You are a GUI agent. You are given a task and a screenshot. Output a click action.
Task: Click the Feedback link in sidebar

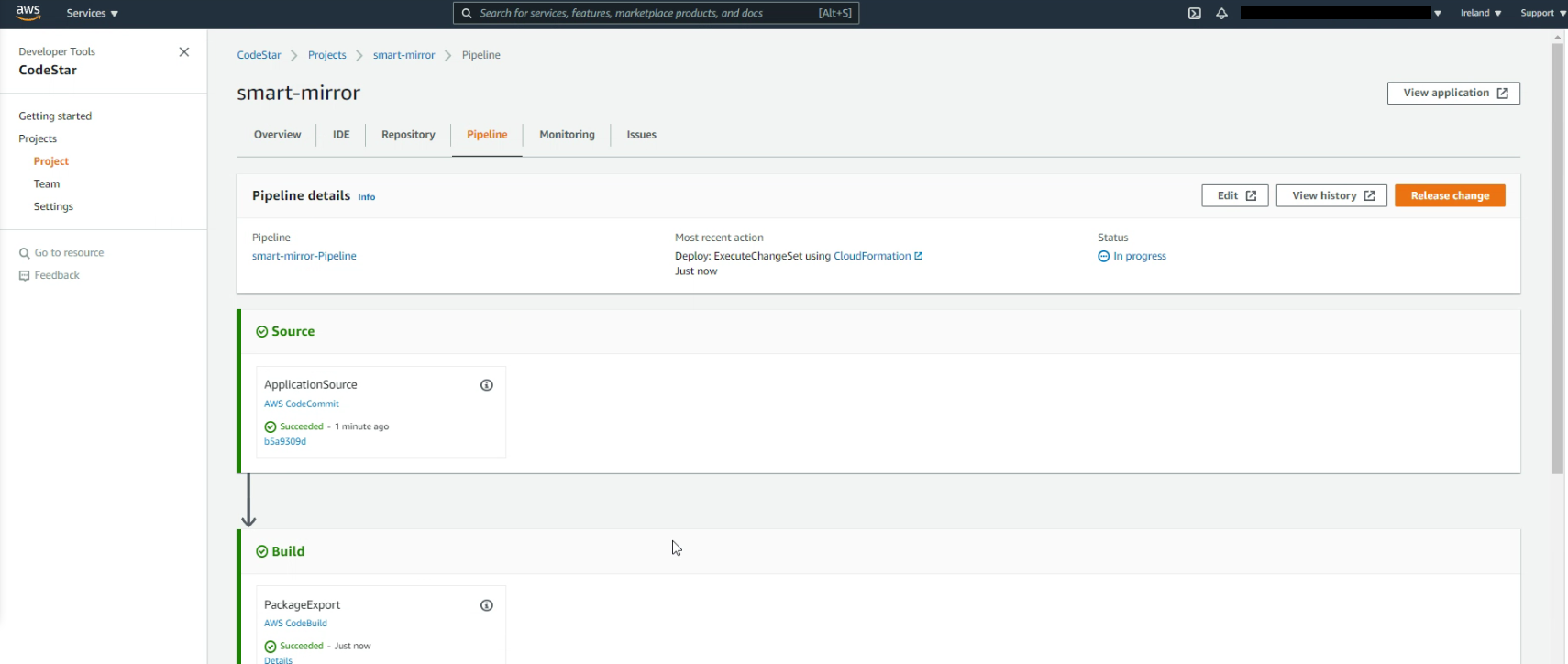pyautogui.click(x=57, y=275)
